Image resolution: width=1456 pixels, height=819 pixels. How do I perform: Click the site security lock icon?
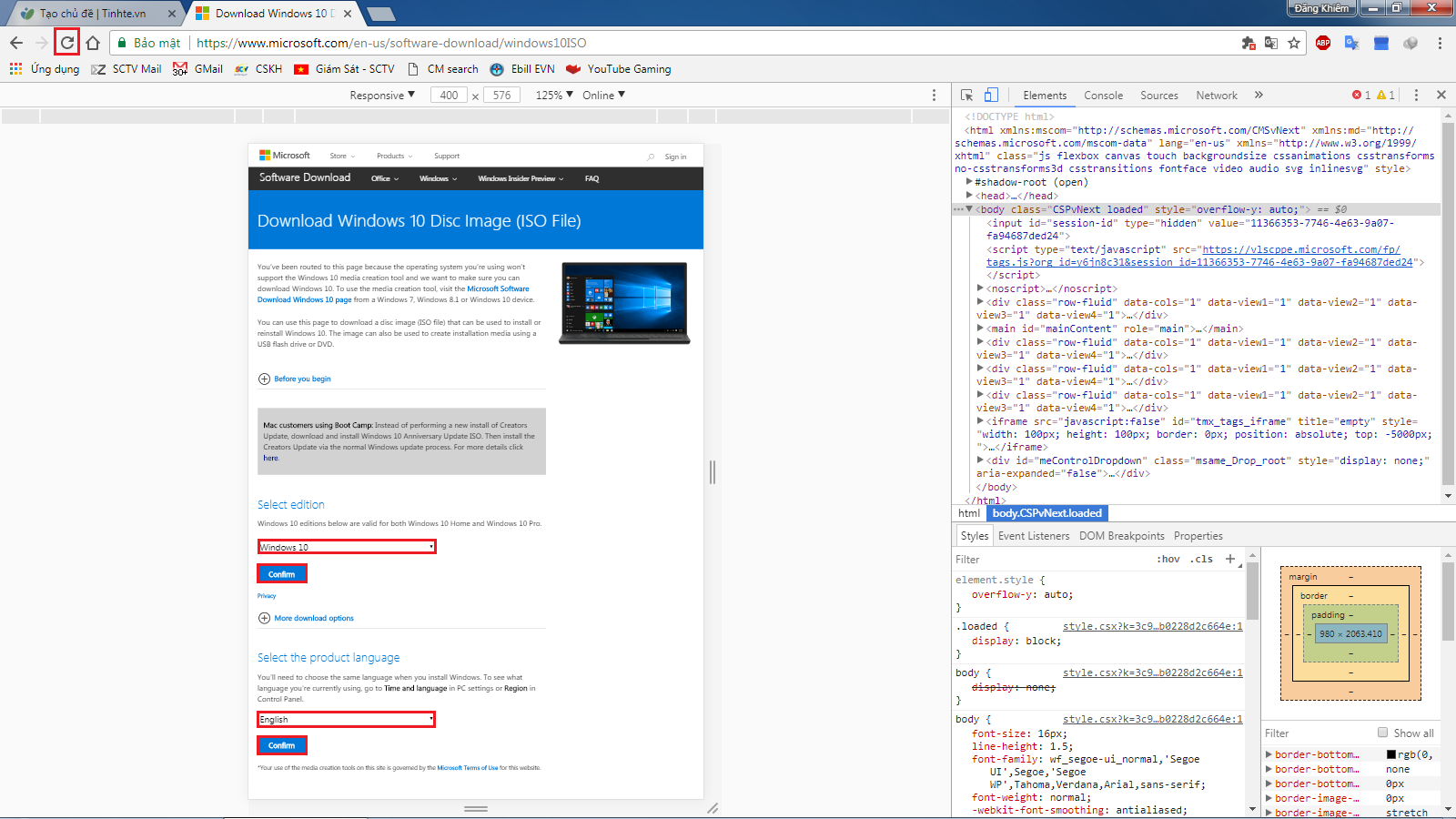click(x=121, y=43)
